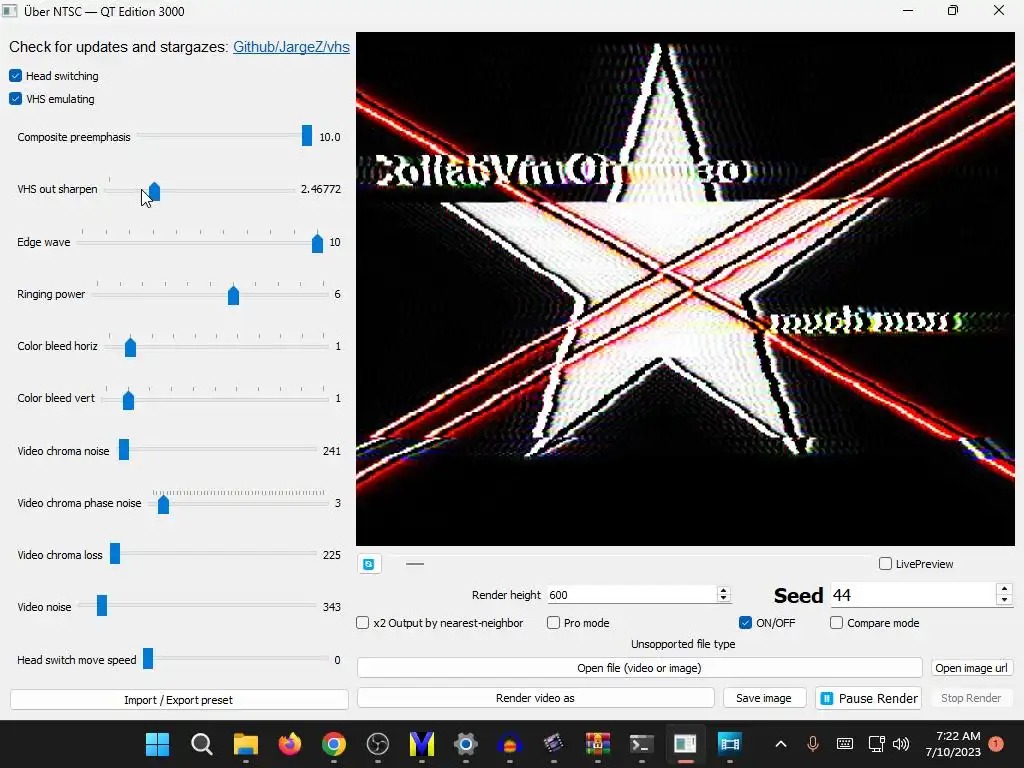Click the star video preview image
The image size is (1024, 768).
pyautogui.click(x=685, y=289)
